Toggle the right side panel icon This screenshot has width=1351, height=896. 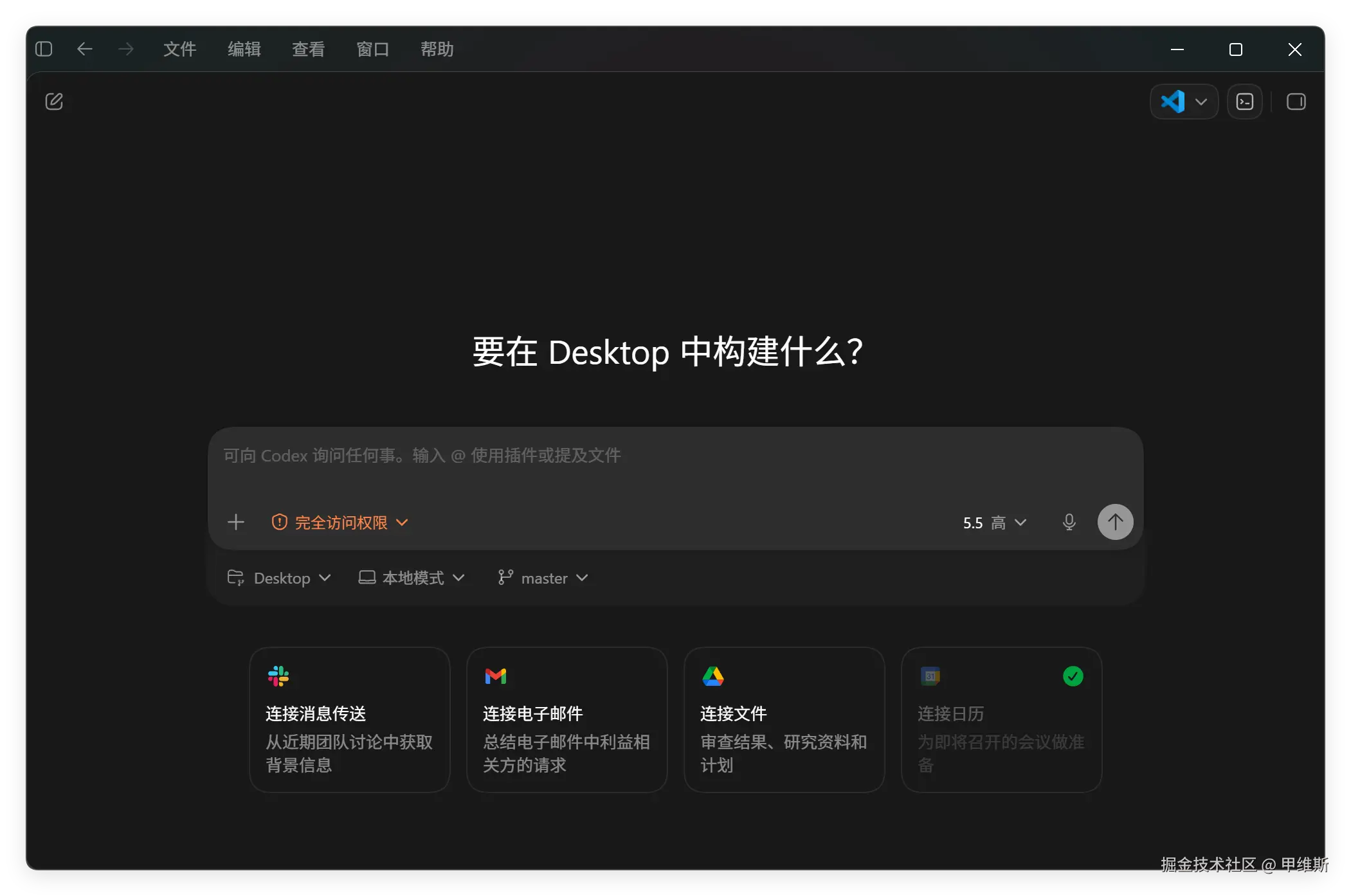(1296, 102)
